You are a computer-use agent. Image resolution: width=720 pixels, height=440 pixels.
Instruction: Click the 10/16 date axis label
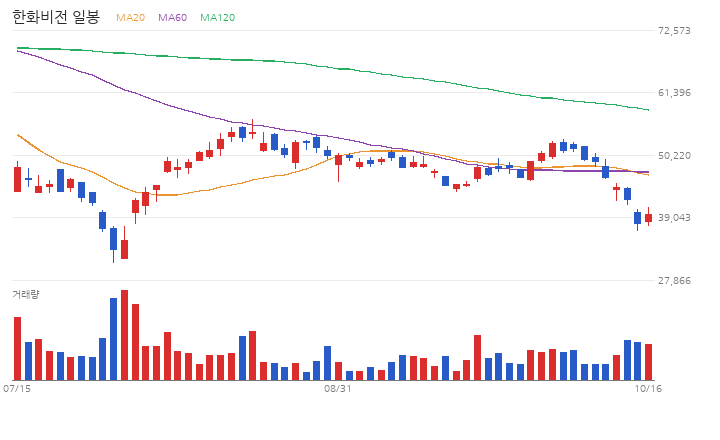(x=648, y=389)
